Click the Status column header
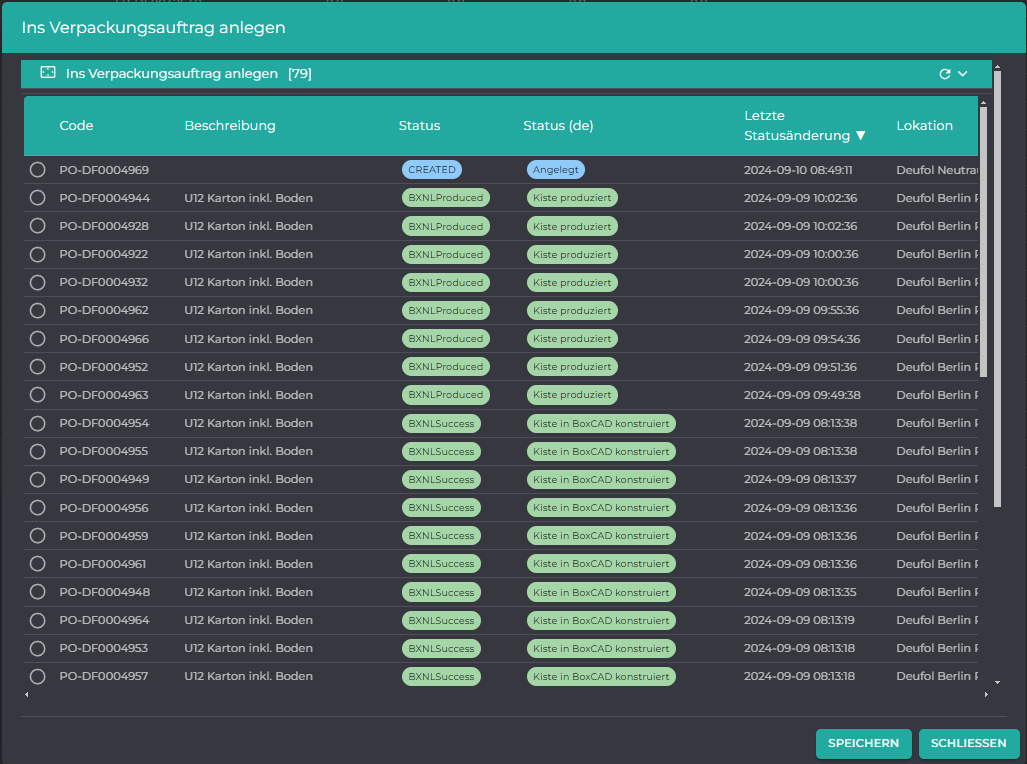1027x764 pixels. coord(419,126)
